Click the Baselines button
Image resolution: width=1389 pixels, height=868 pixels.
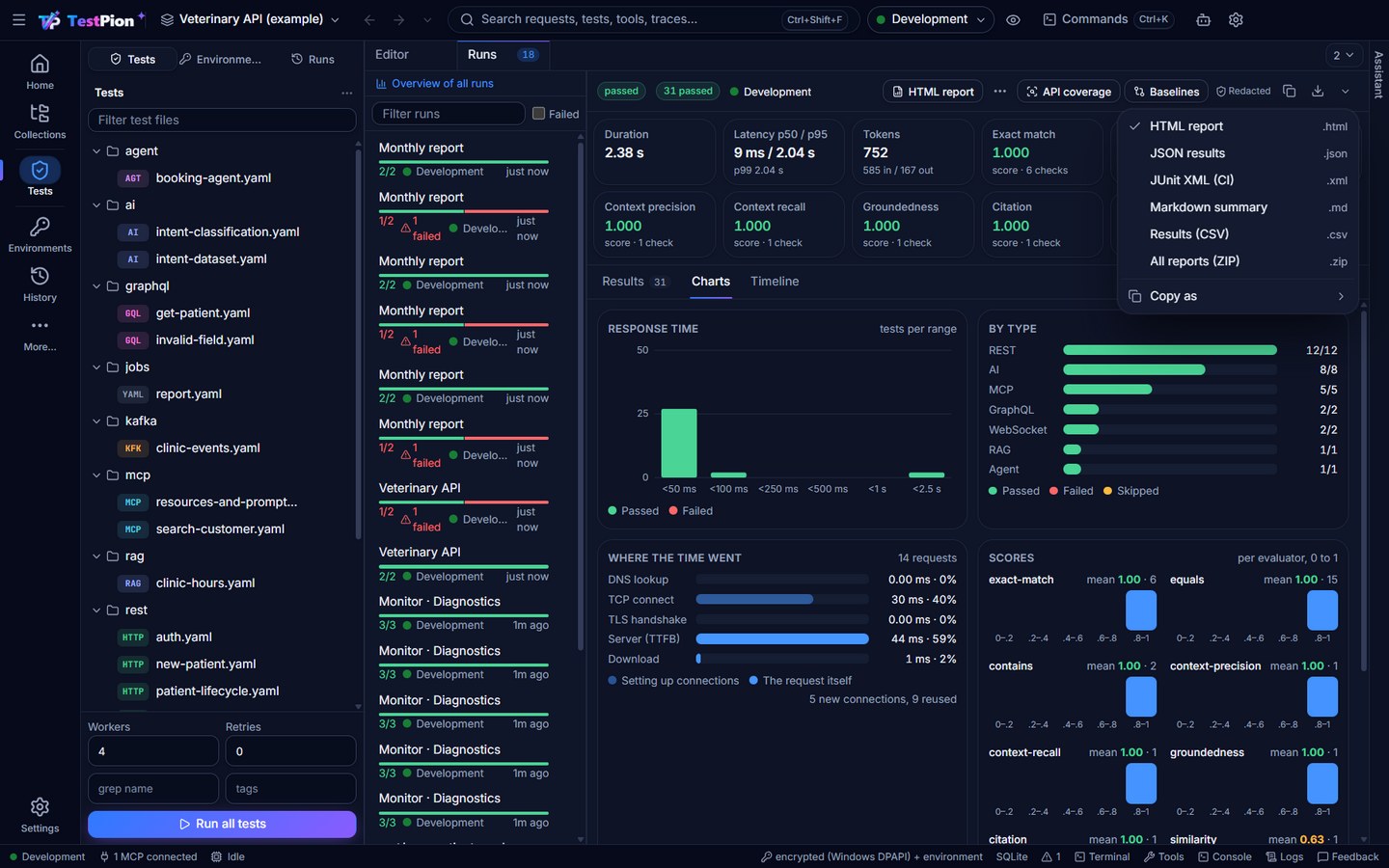(1166, 92)
